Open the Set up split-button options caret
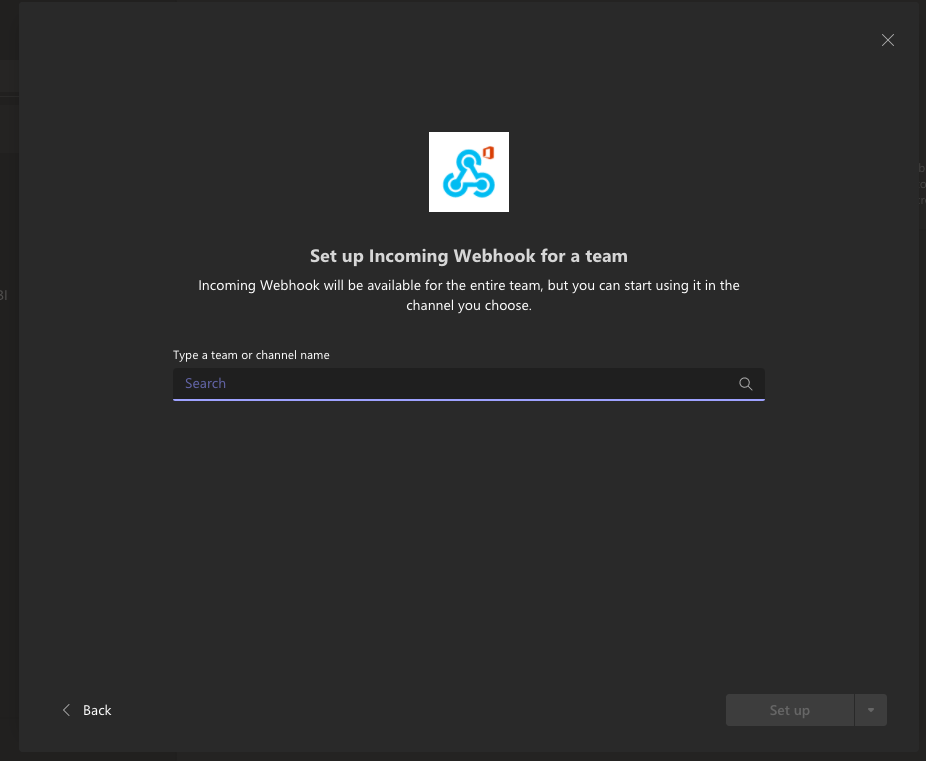 (x=870, y=710)
